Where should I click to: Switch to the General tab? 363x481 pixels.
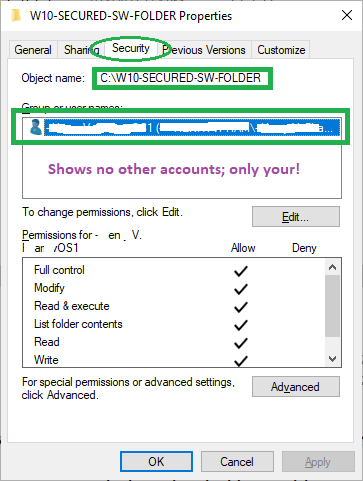pyautogui.click(x=33, y=50)
